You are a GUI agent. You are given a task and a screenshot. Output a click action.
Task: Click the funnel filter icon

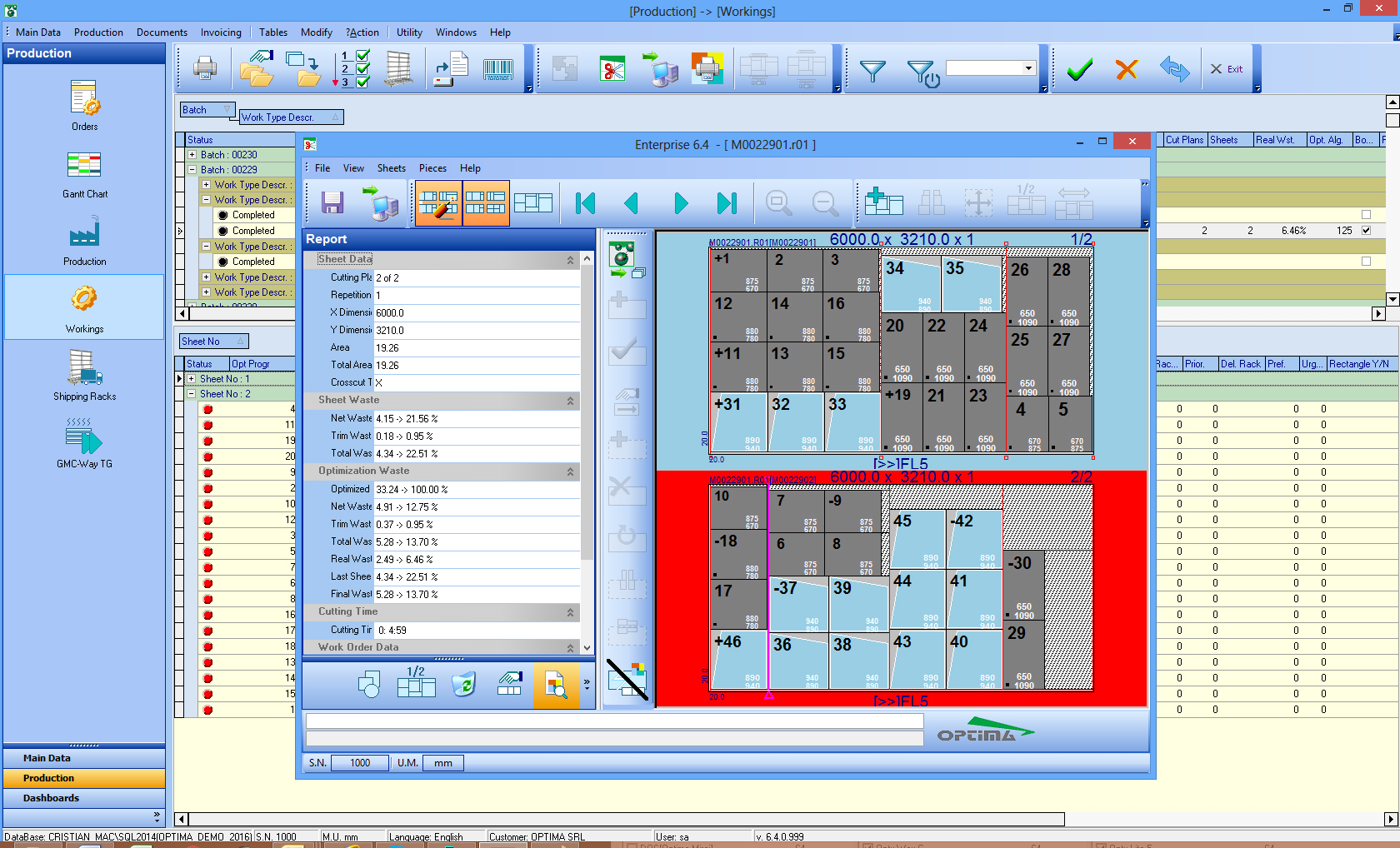click(872, 71)
